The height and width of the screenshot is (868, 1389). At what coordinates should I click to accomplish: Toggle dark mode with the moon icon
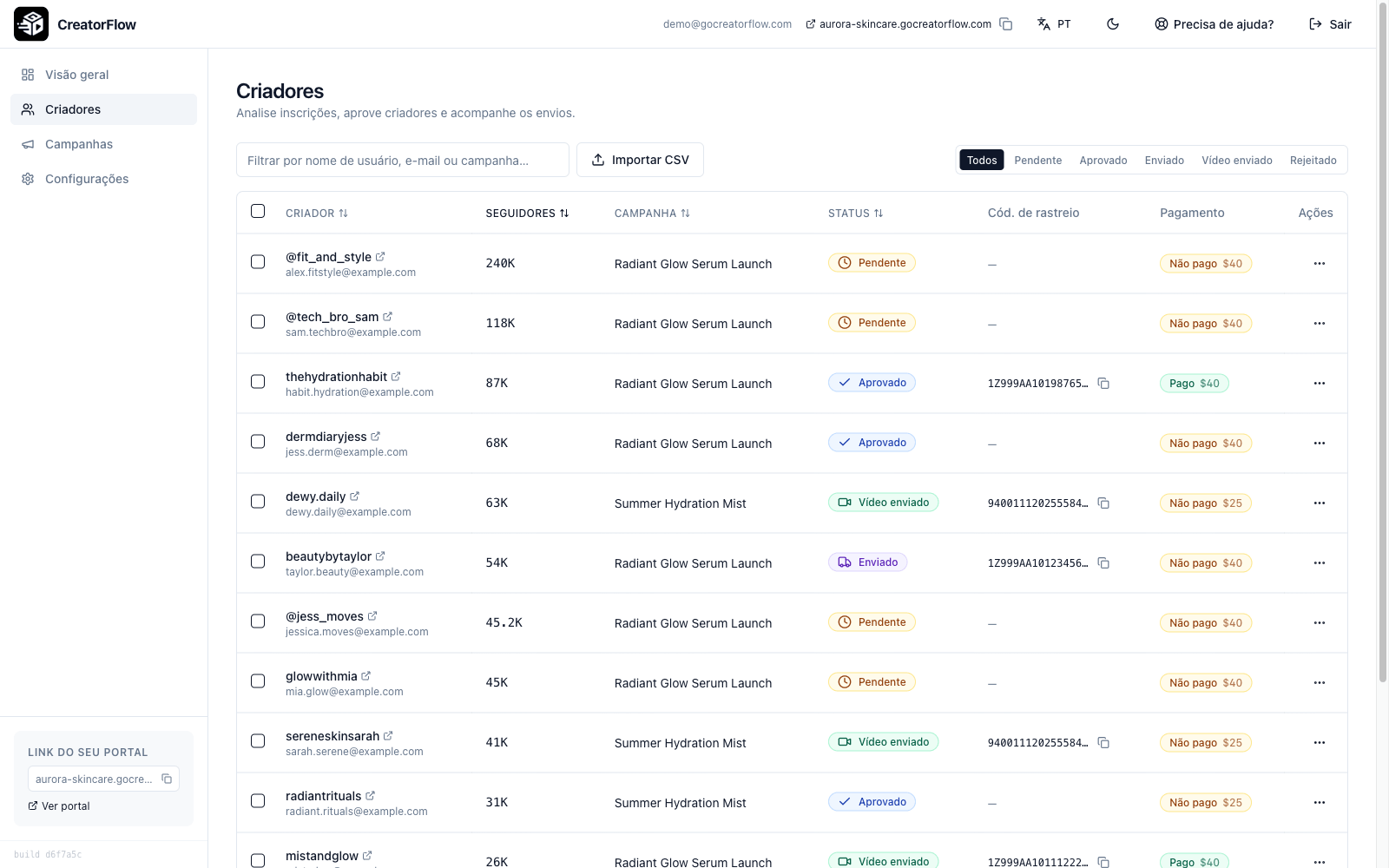pos(1113,24)
